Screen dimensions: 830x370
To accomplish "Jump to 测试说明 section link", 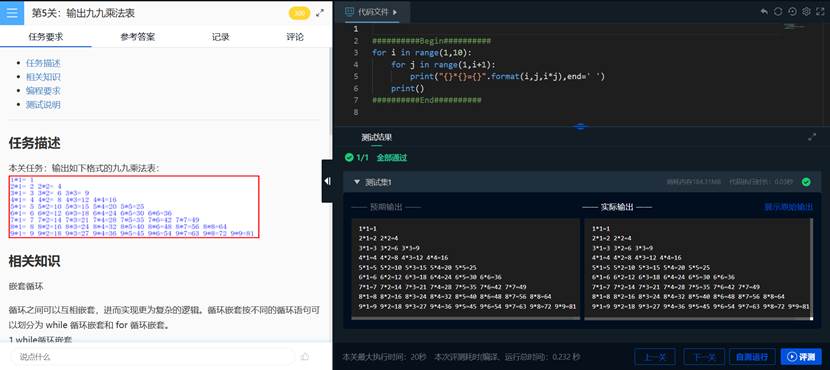I will click(43, 104).
